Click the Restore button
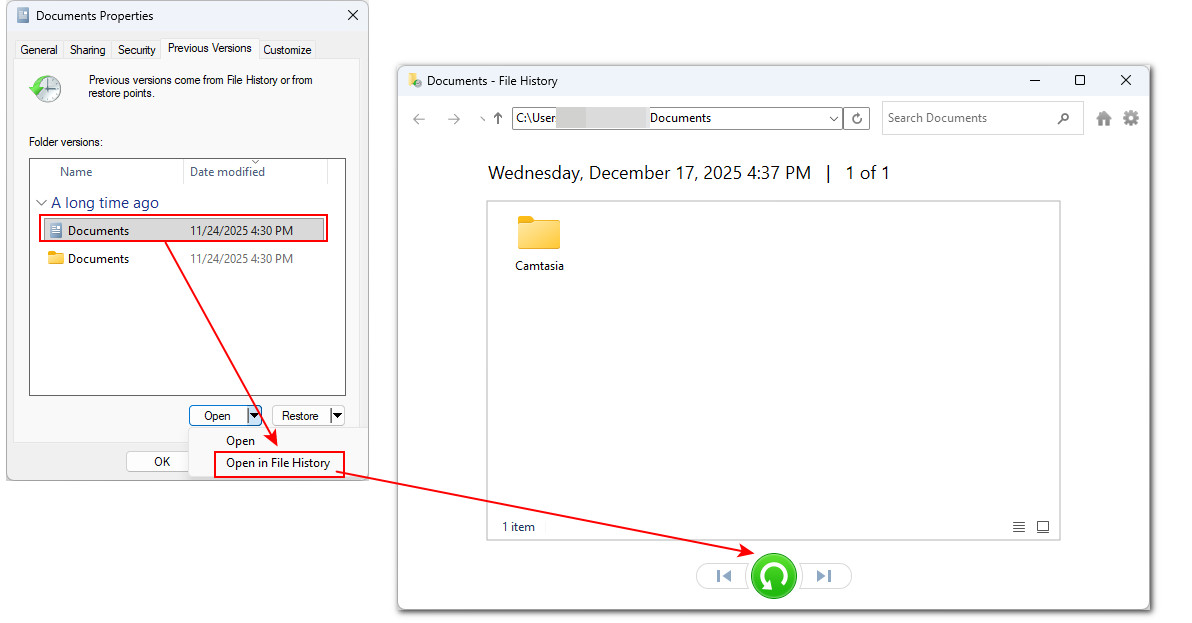 (x=302, y=415)
